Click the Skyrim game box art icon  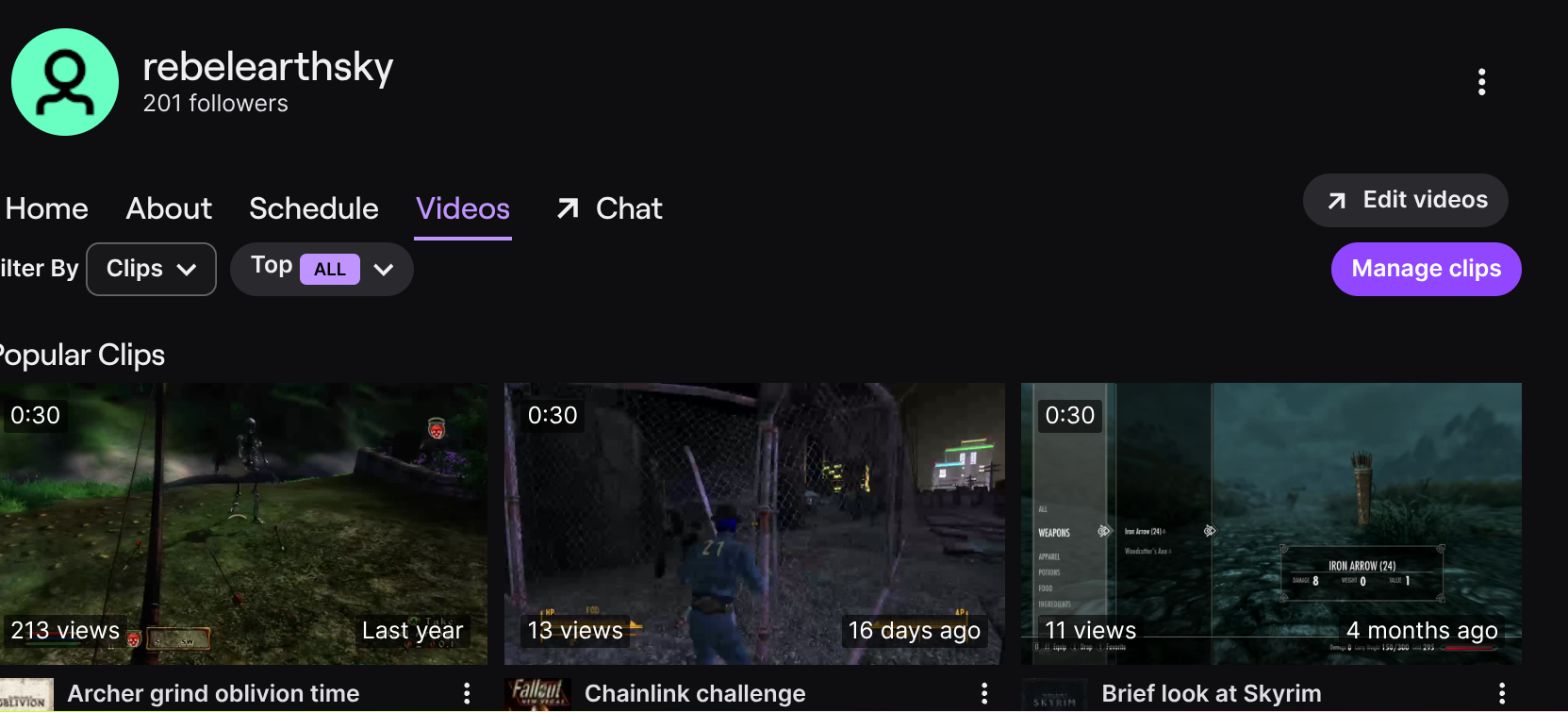pyautogui.click(x=1054, y=696)
